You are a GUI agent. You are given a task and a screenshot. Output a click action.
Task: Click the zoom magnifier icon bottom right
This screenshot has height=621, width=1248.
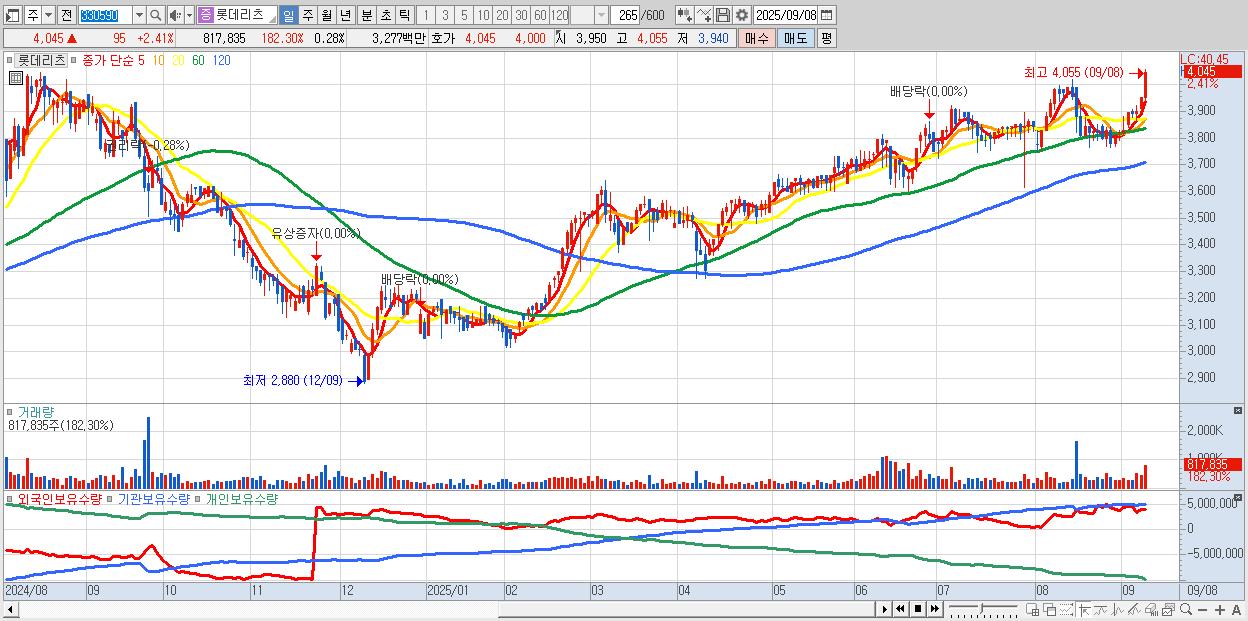pos(1185,609)
